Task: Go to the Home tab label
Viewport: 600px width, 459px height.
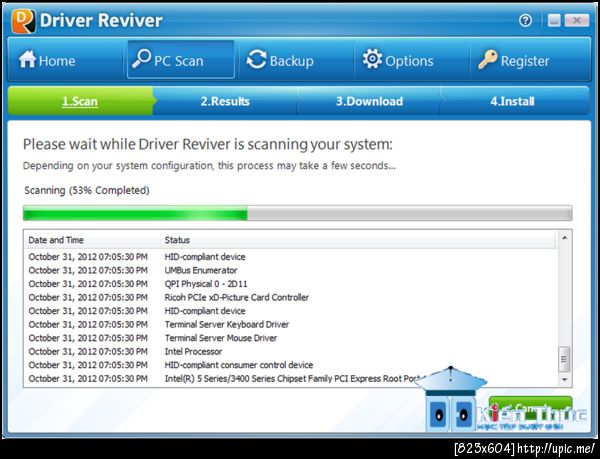Action: (x=57, y=61)
